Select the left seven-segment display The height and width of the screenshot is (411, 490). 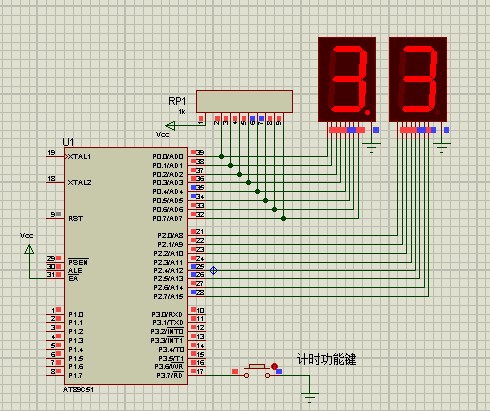point(347,79)
